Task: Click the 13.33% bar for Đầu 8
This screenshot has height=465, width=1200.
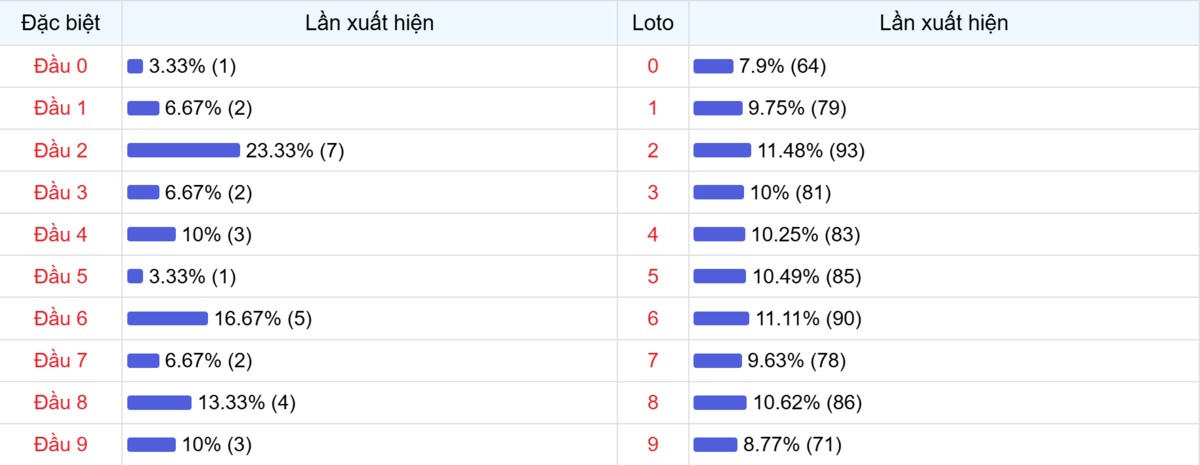Action: tap(159, 402)
